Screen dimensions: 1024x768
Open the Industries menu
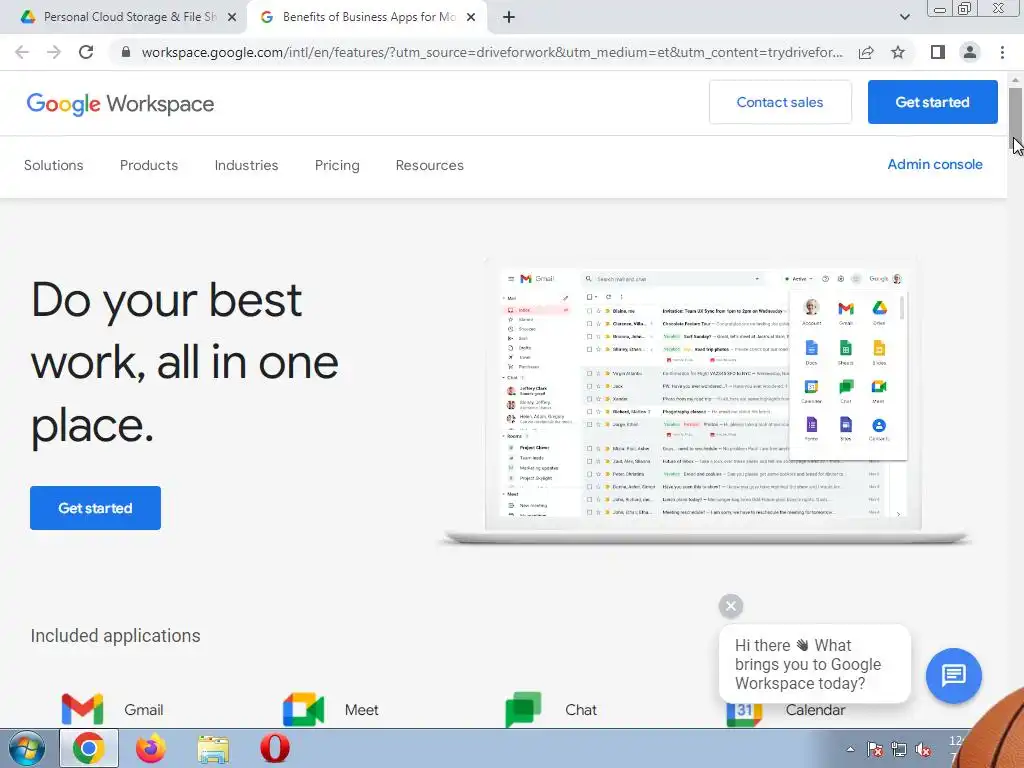tap(246, 165)
